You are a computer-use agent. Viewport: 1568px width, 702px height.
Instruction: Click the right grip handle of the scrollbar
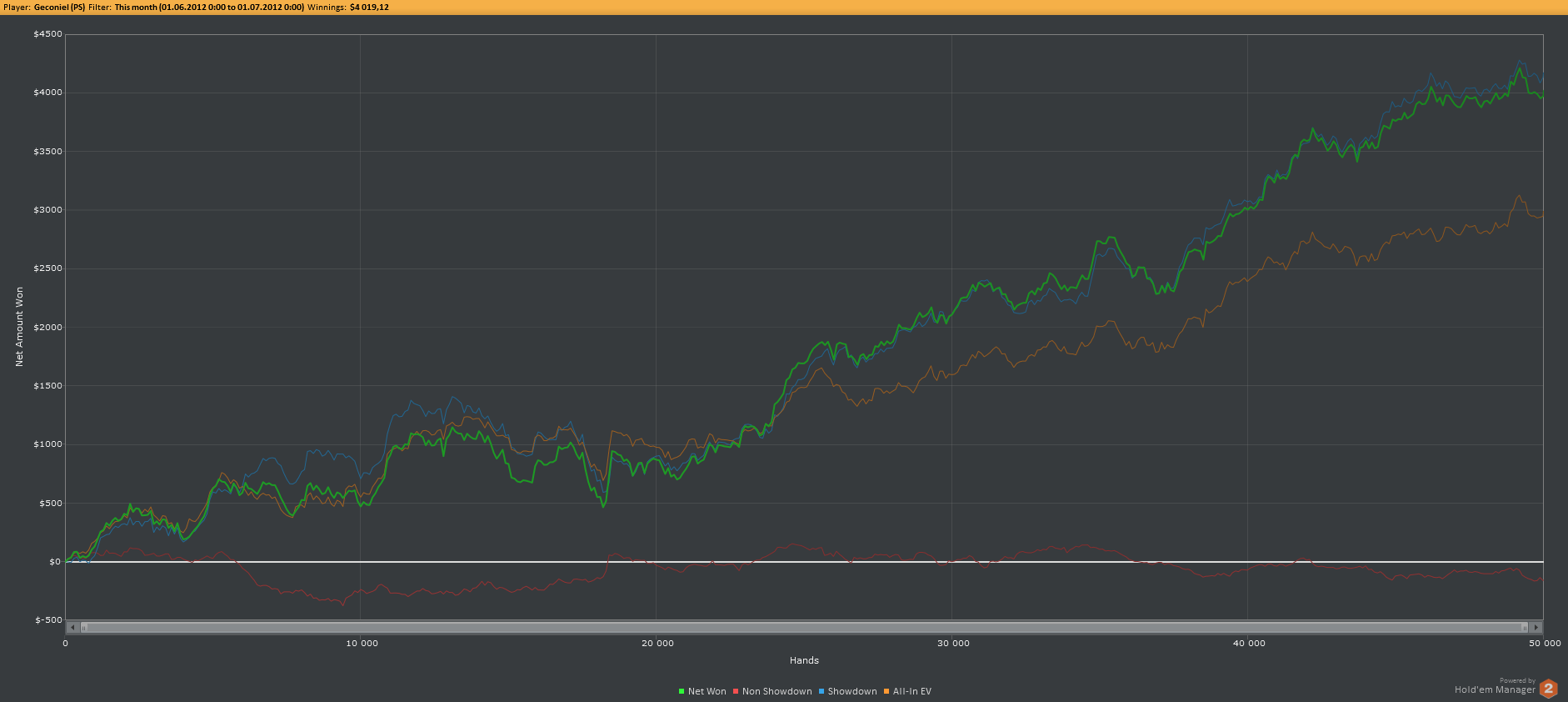point(1525,627)
